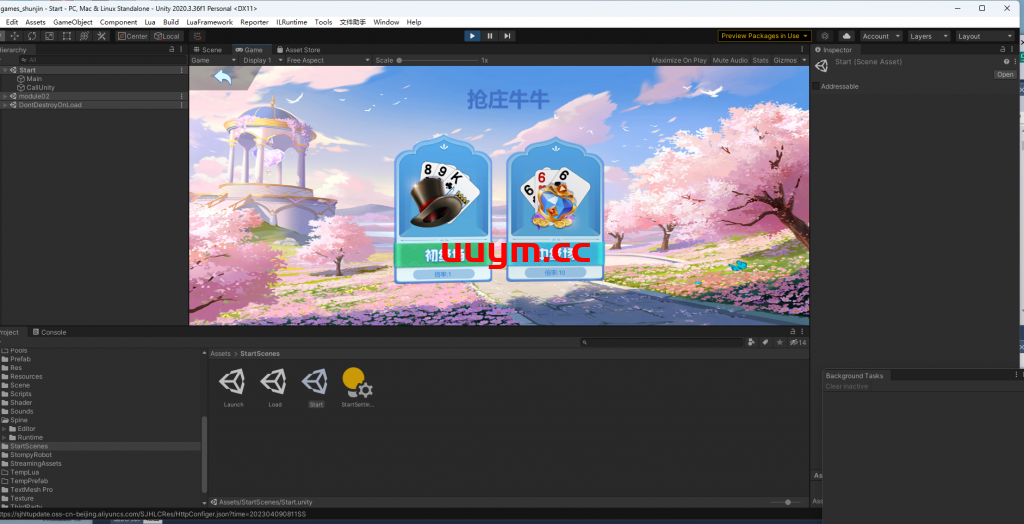Toggle Mute Audio in Game view
Viewport: 1024px width, 524px height.
click(730, 60)
